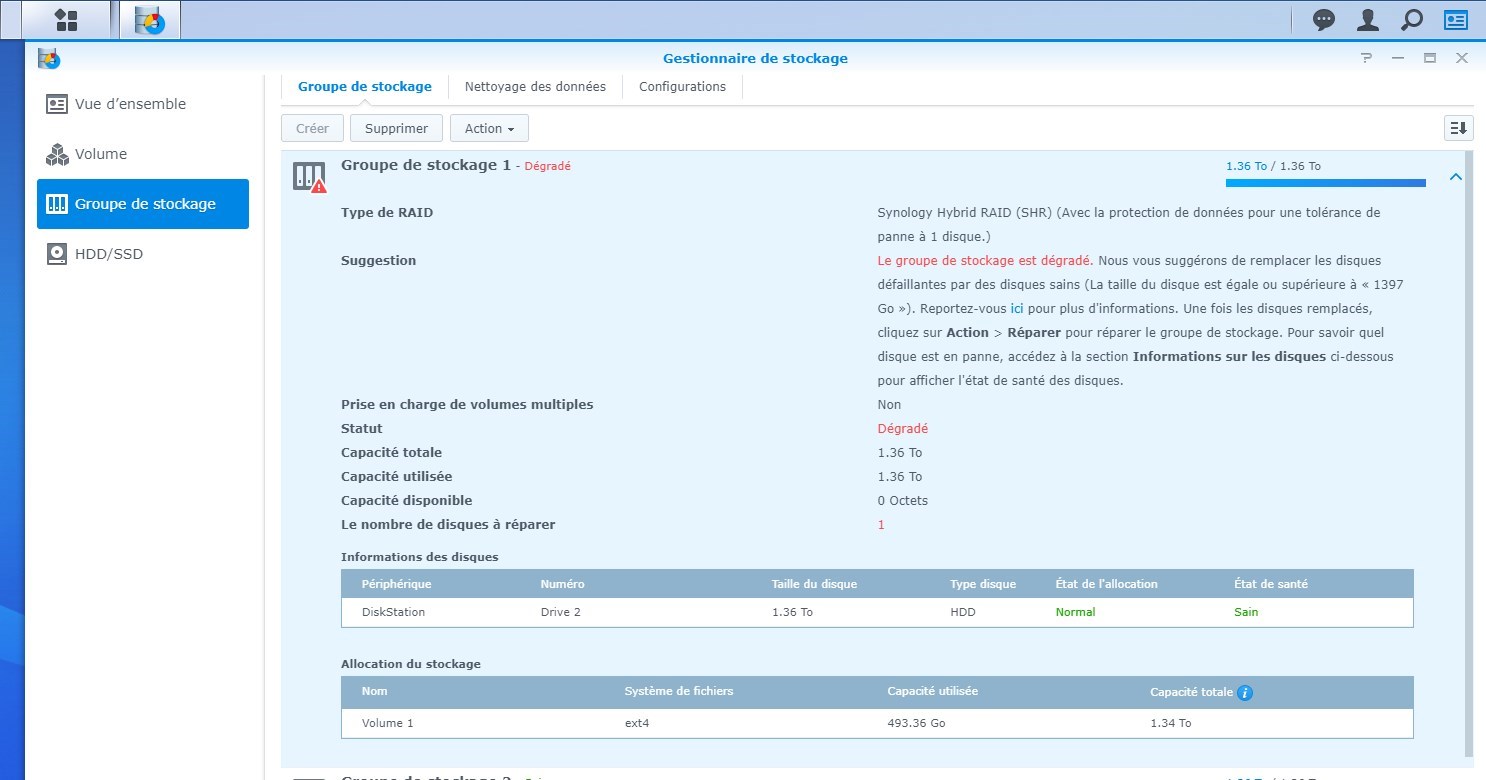Follow the 'ici' link in the suggestion
Screen dimensions: 1486x780
1017,309
